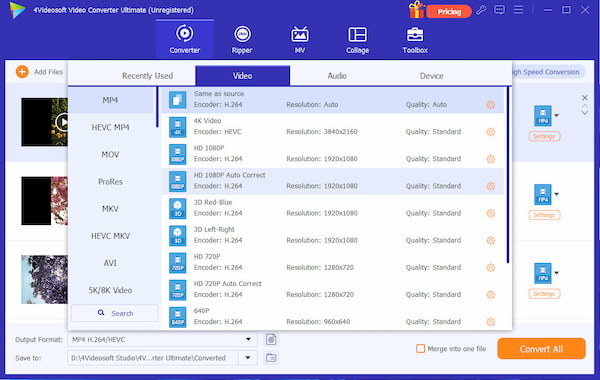Click the Pricing button
Image resolution: width=600 pixels, height=380 pixels.
pos(449,11)
